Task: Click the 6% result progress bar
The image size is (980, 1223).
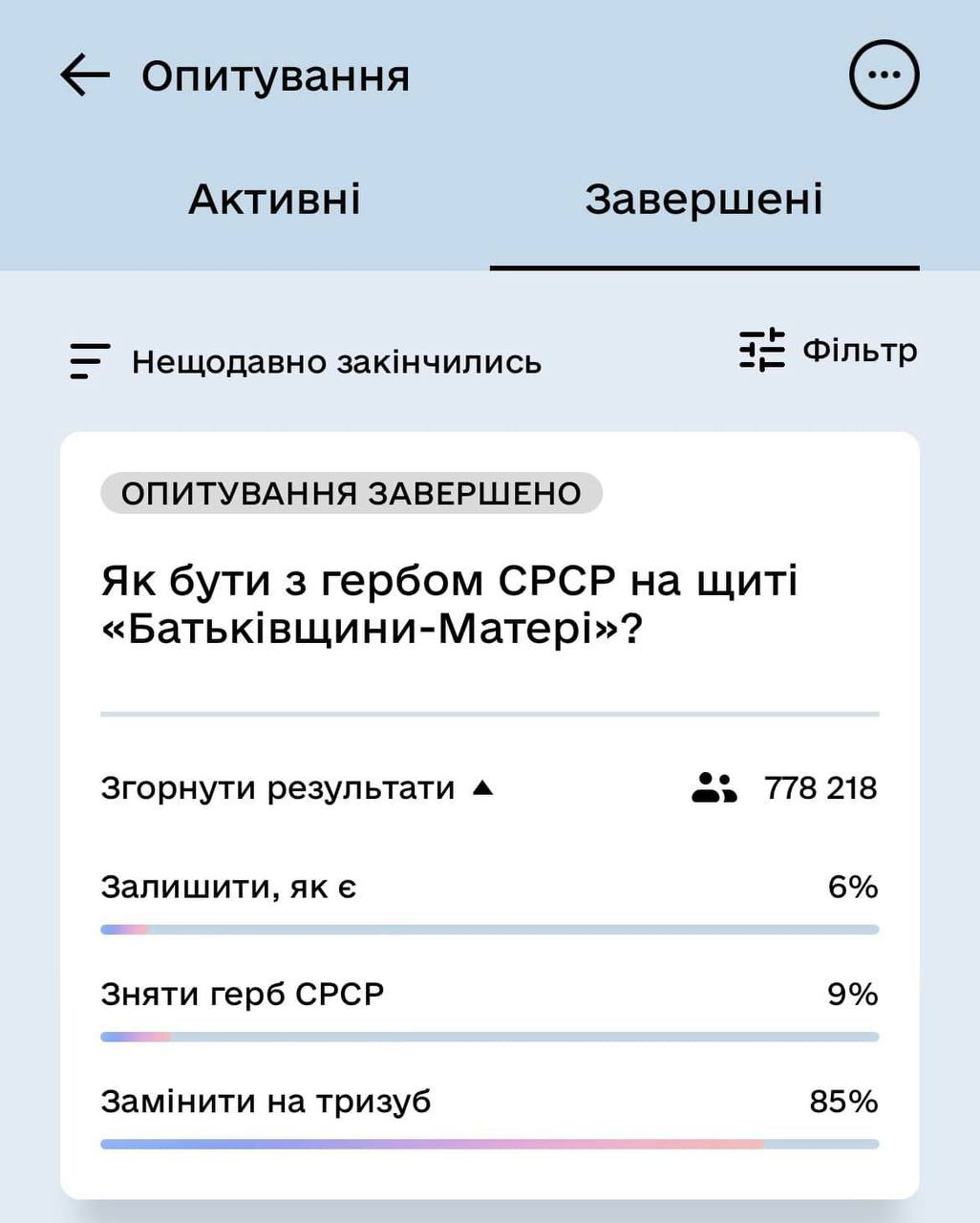Action: coord(490,930)
